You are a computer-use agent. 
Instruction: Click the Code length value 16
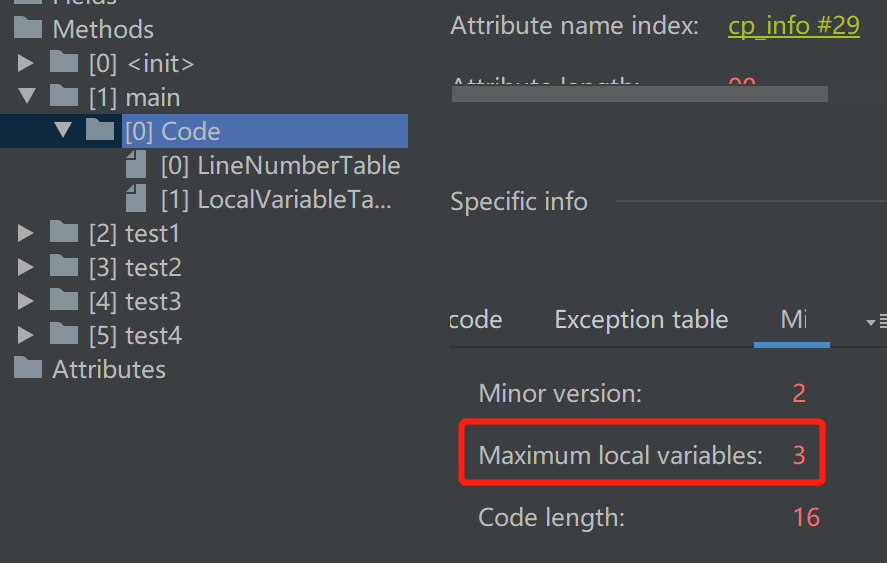[806, 517]
